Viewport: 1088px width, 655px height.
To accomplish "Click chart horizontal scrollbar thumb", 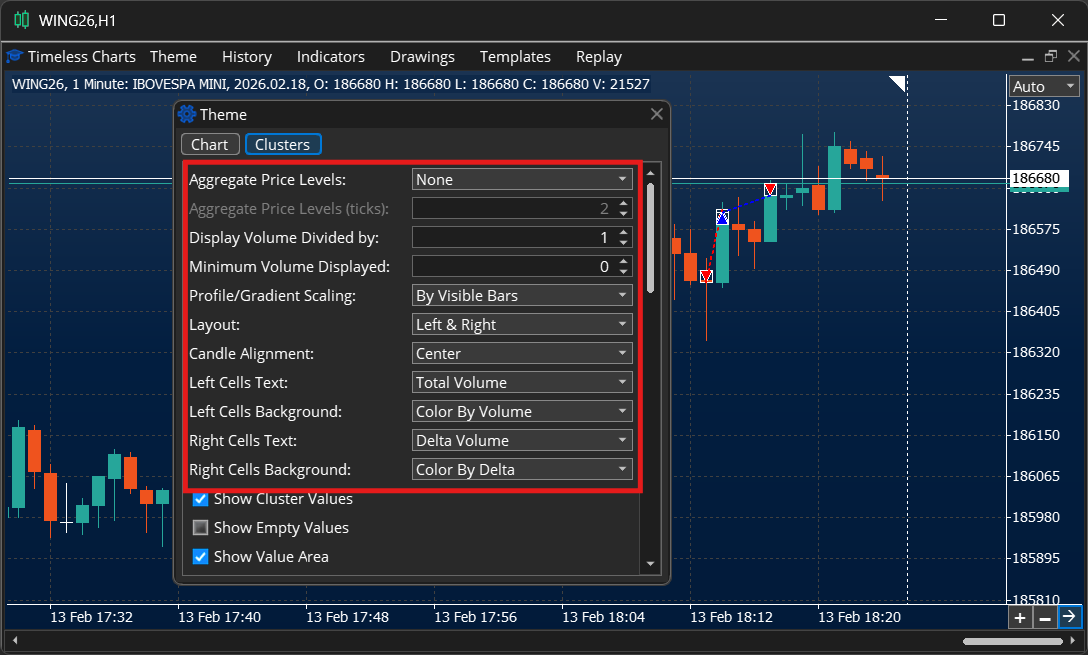I will point(1012,641).
